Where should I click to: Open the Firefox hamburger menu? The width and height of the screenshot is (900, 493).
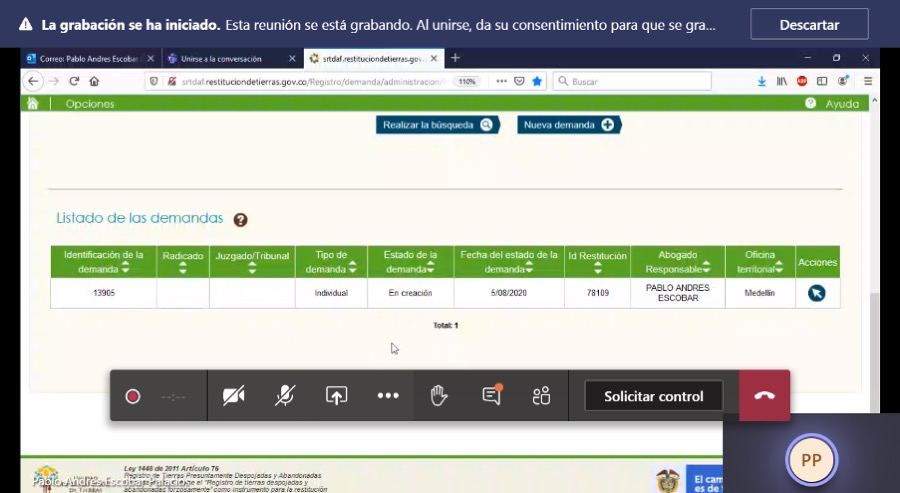tap(868, 81)
